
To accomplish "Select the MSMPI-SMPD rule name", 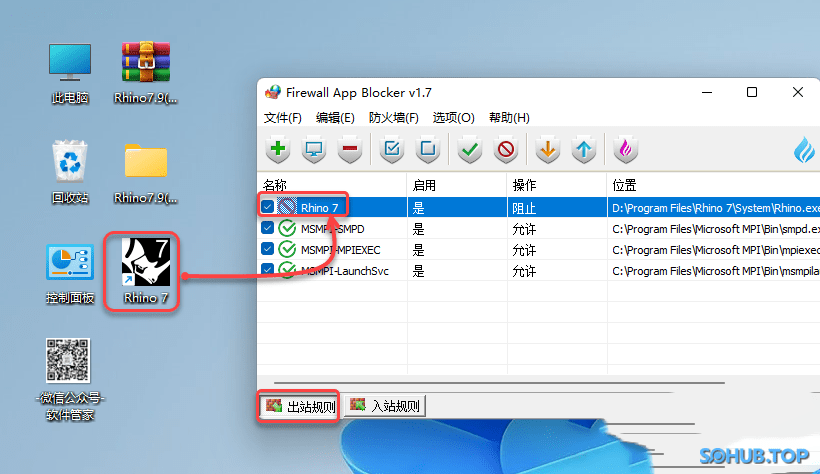I will point(333,229).
